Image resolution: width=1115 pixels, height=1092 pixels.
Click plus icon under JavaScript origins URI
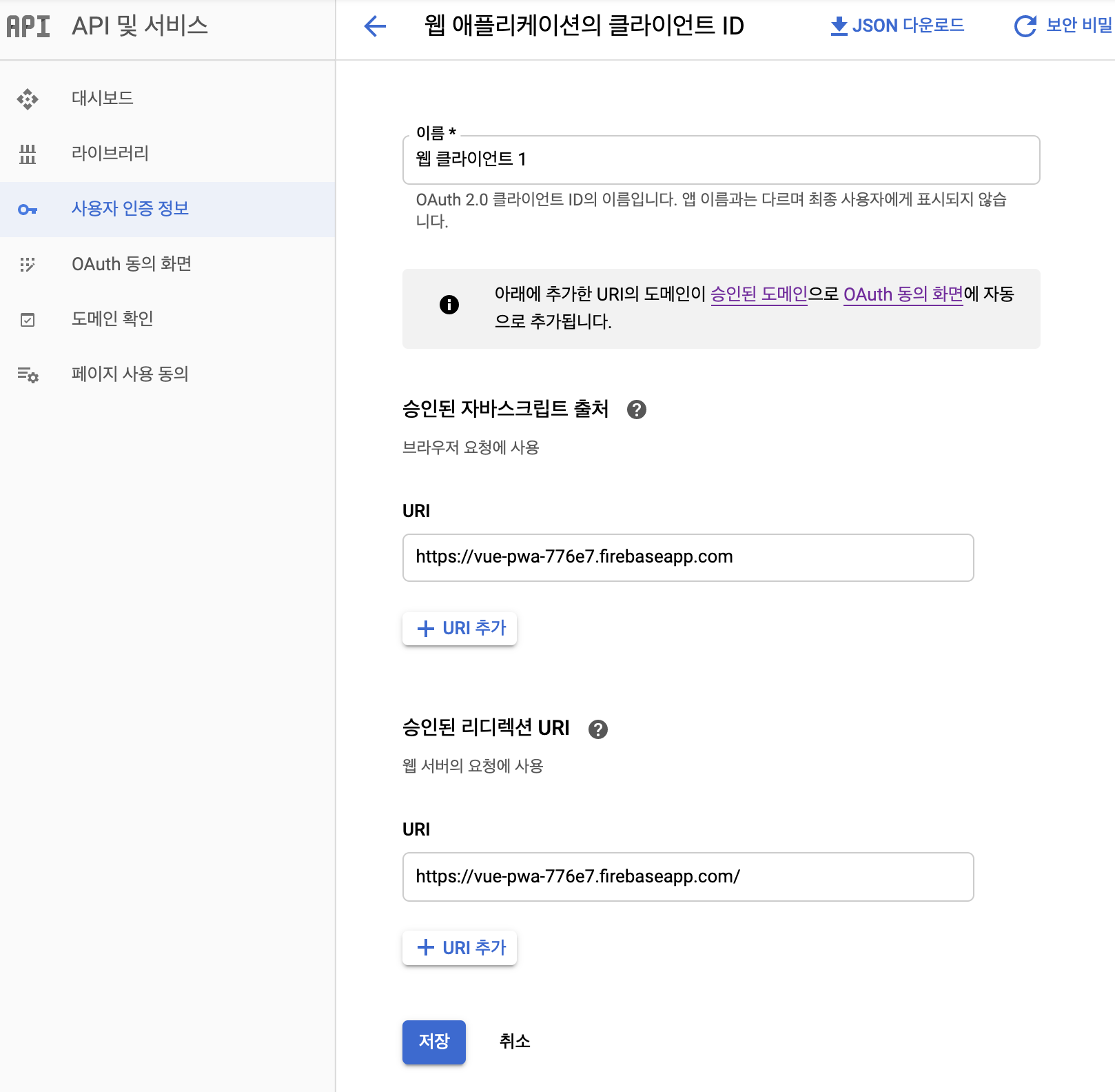tap(426, 629)
